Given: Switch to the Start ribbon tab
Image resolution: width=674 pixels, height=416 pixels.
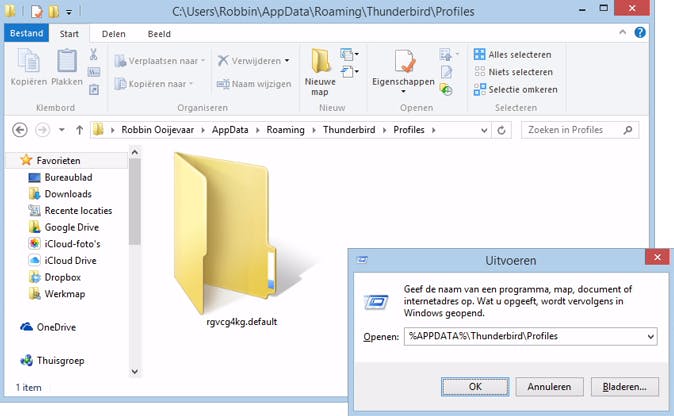Looking at the screenshot, I should click(x=69, y=34).
